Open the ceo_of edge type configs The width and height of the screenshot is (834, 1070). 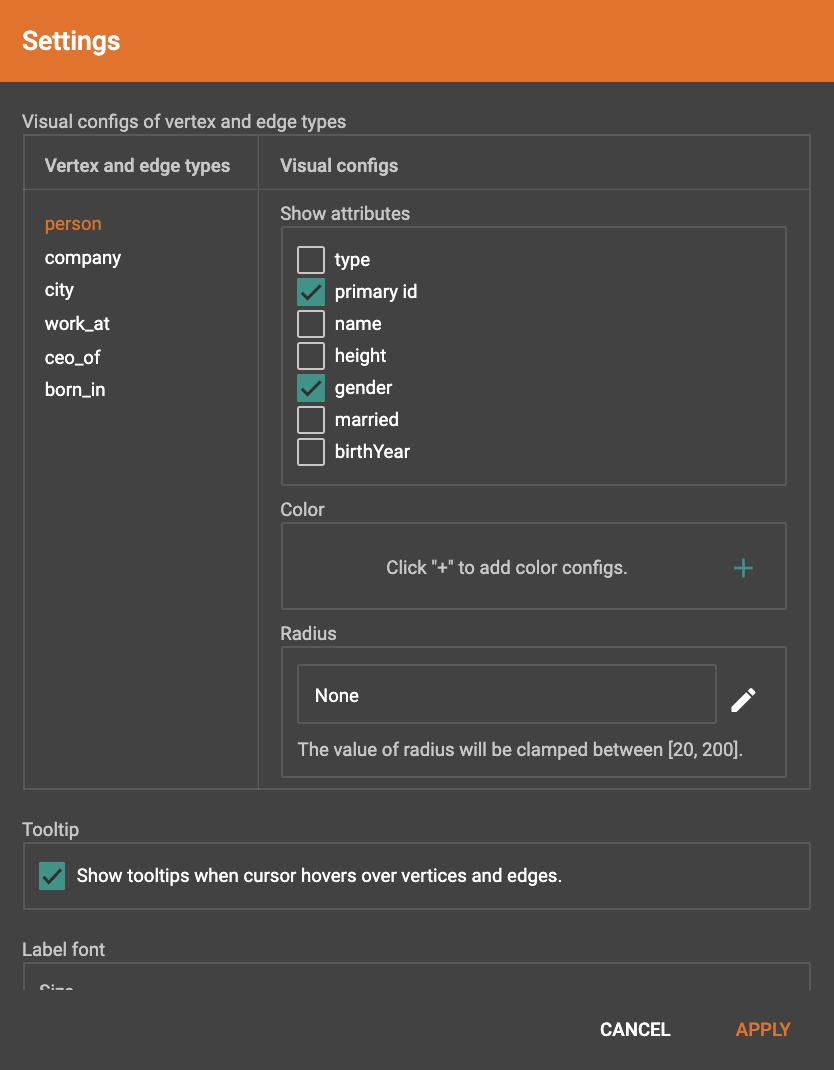point(72,357)
